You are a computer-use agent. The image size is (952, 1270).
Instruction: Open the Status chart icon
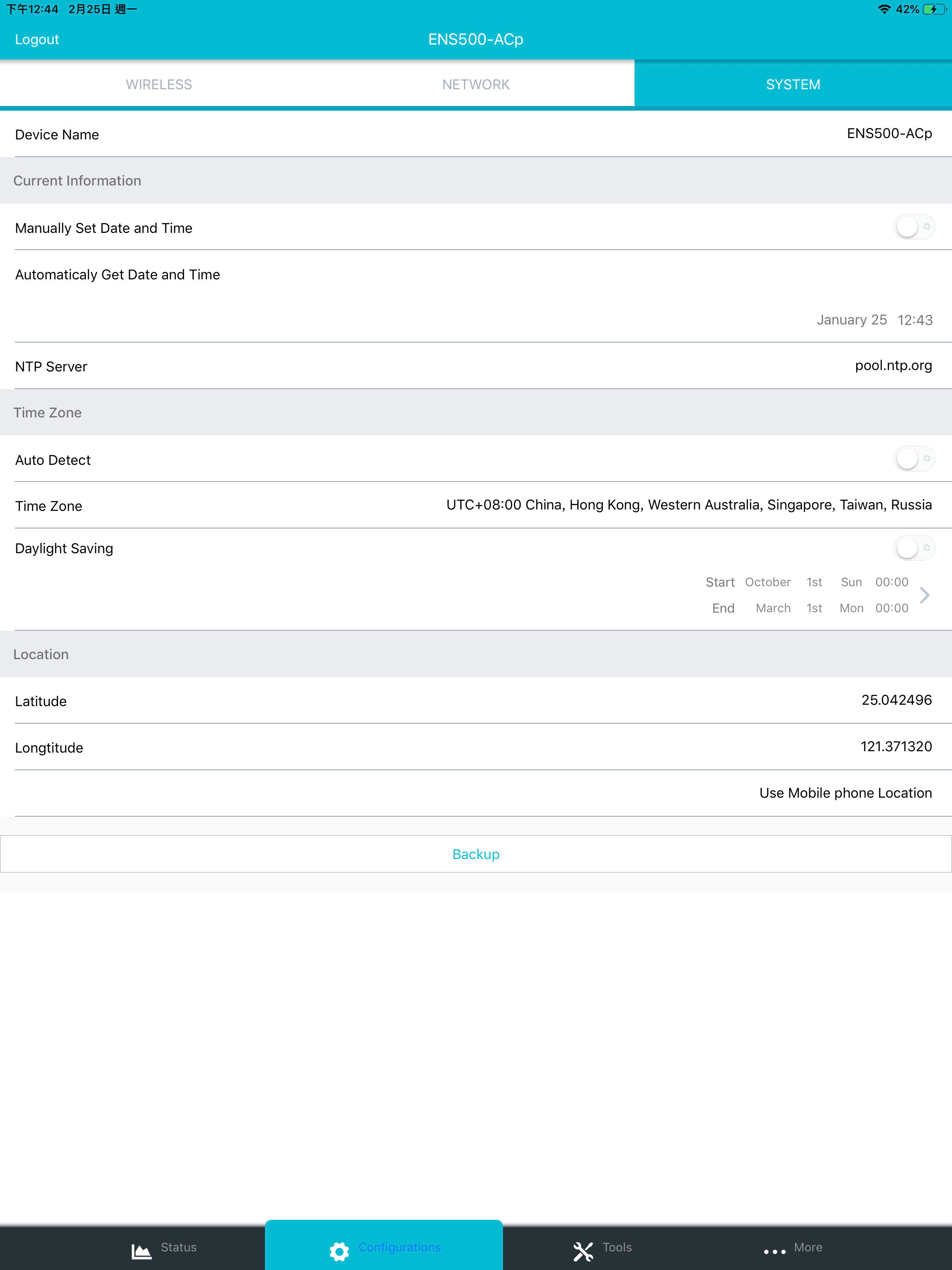[x=141, y=1251]
